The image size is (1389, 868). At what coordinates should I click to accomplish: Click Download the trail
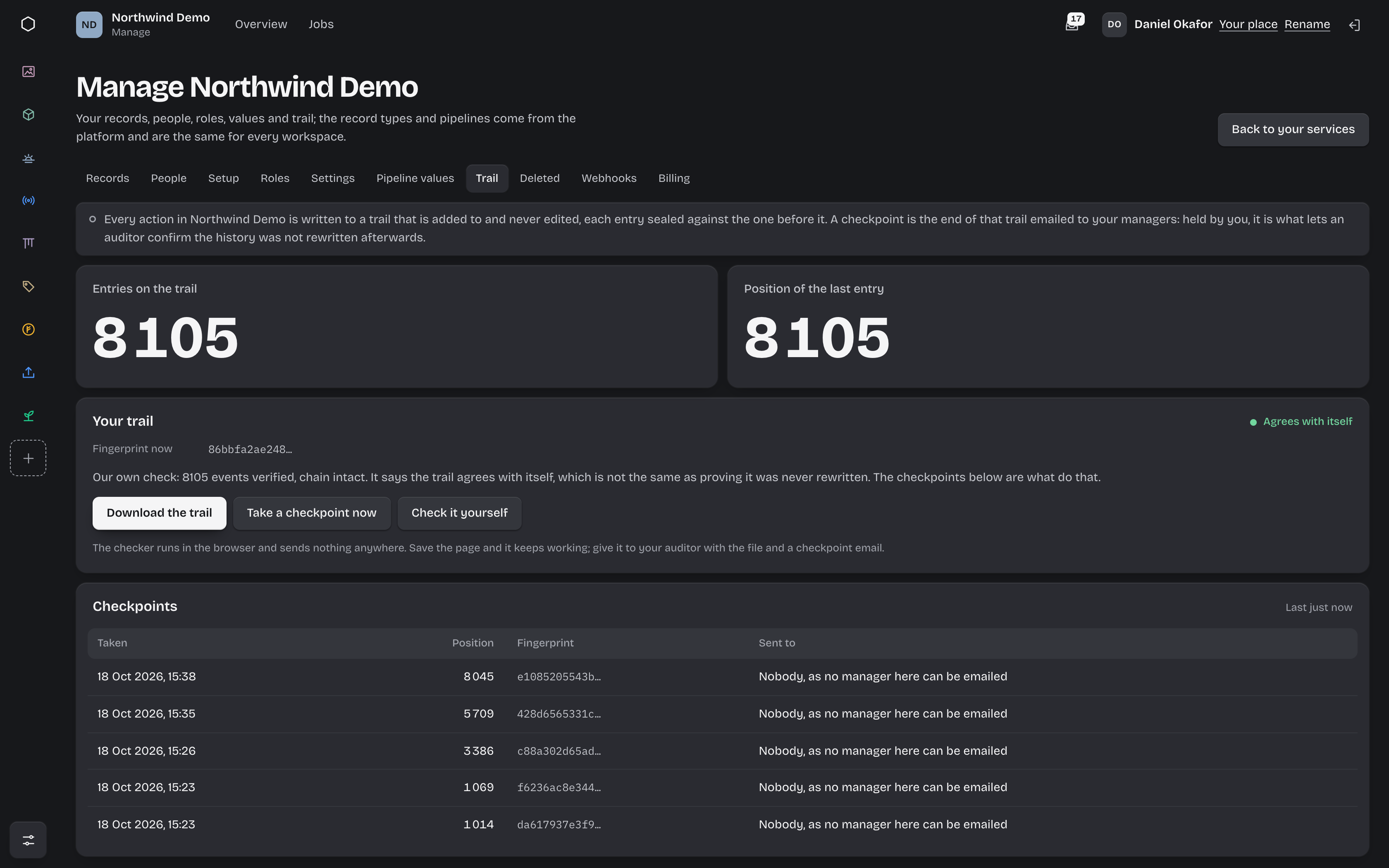click(x=160, y=513)
